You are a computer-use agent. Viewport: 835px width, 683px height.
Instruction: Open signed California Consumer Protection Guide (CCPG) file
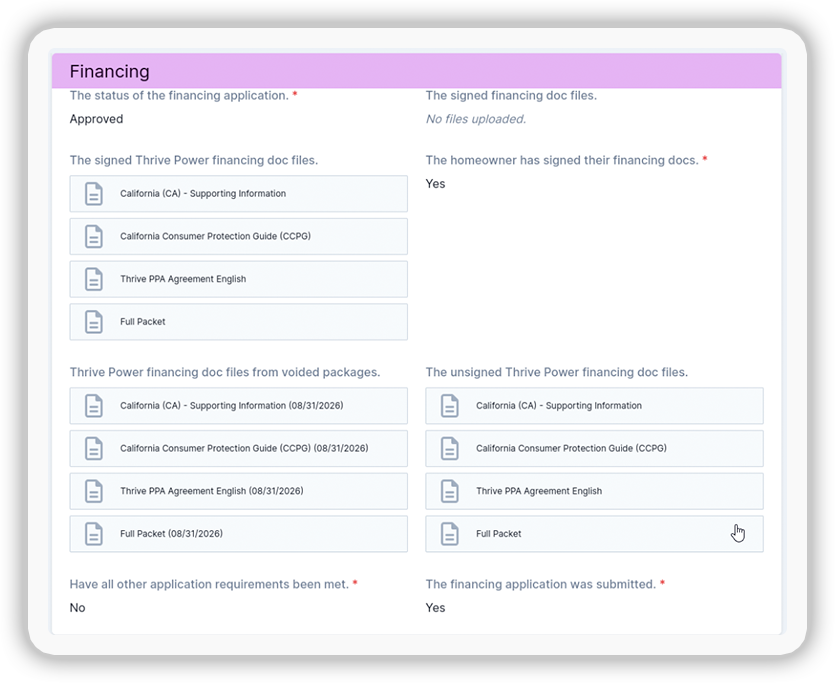[239, 236]
